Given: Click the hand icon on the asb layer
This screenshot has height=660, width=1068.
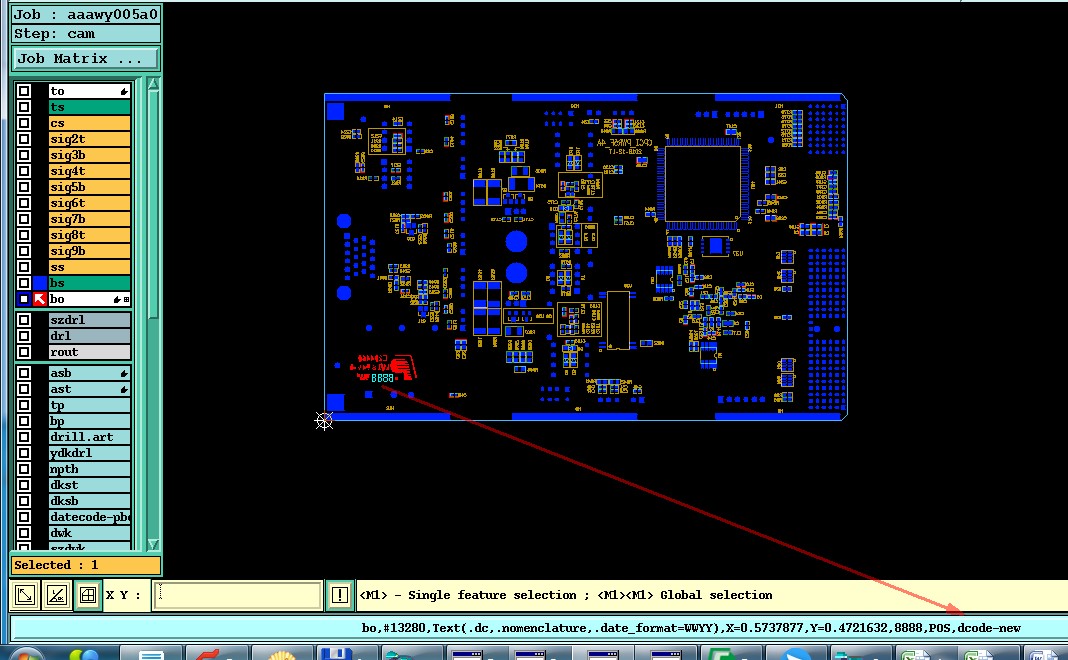Looking at the screenshot, I should pos(124,373).
